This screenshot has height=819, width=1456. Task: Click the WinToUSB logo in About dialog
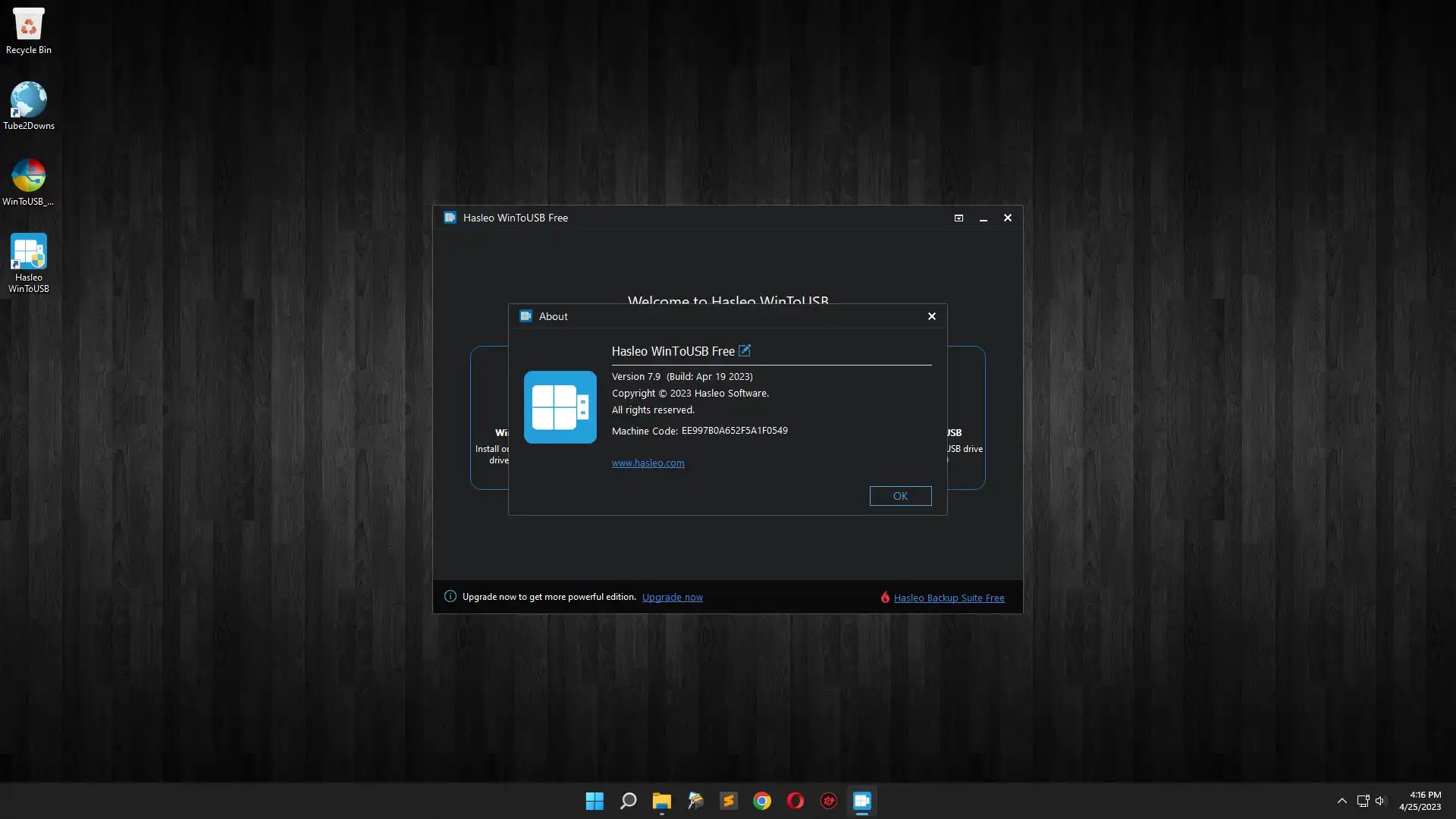tap(560, 407)
